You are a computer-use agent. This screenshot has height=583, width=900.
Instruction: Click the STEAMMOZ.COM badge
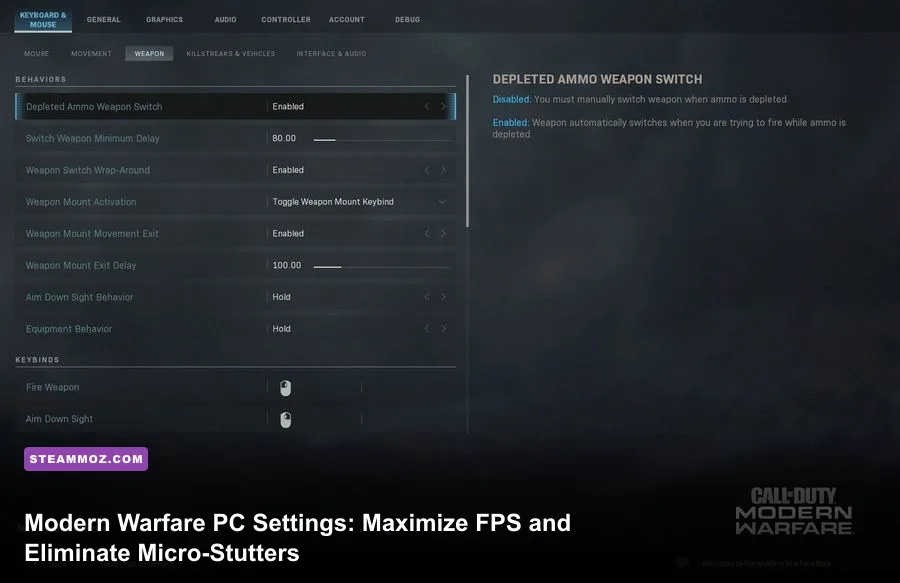86,459
